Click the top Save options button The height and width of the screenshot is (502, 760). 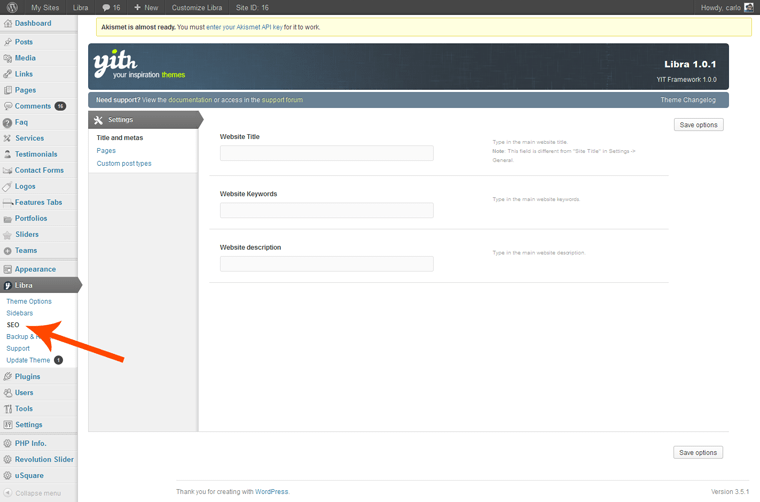click(698, 125)
